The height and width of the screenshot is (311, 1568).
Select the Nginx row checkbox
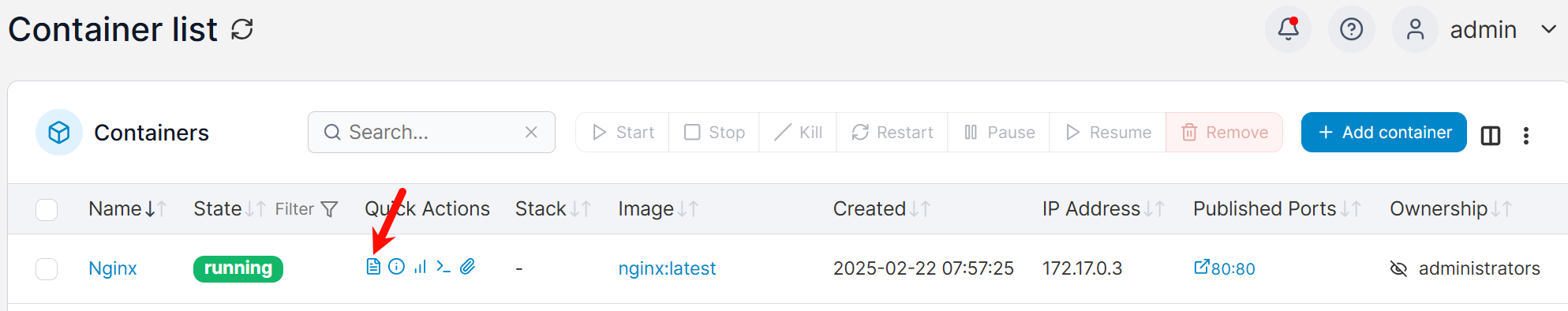(x=47, y=269)
